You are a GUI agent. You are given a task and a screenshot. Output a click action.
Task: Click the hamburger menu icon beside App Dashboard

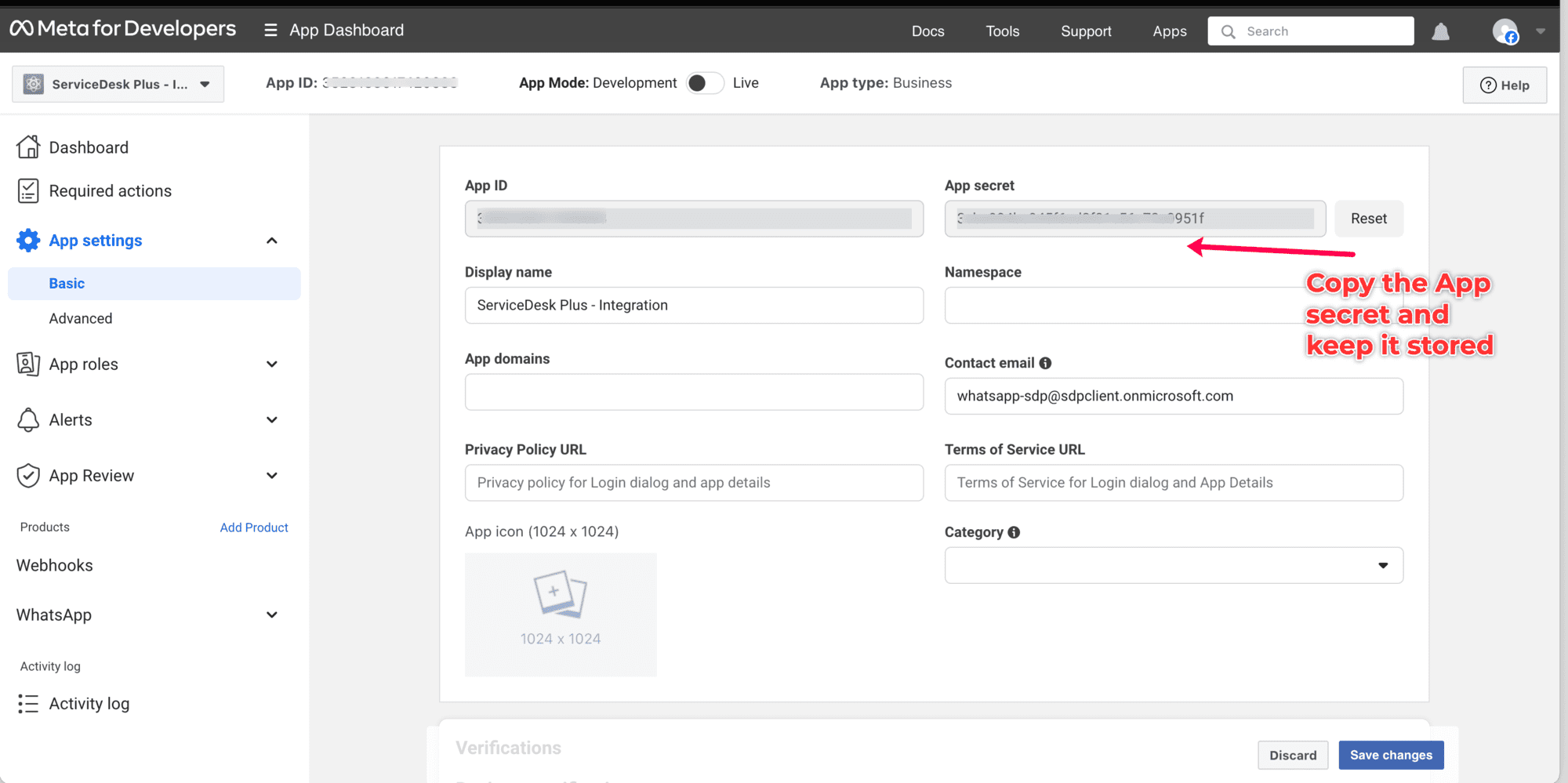(x=270, y=31)
